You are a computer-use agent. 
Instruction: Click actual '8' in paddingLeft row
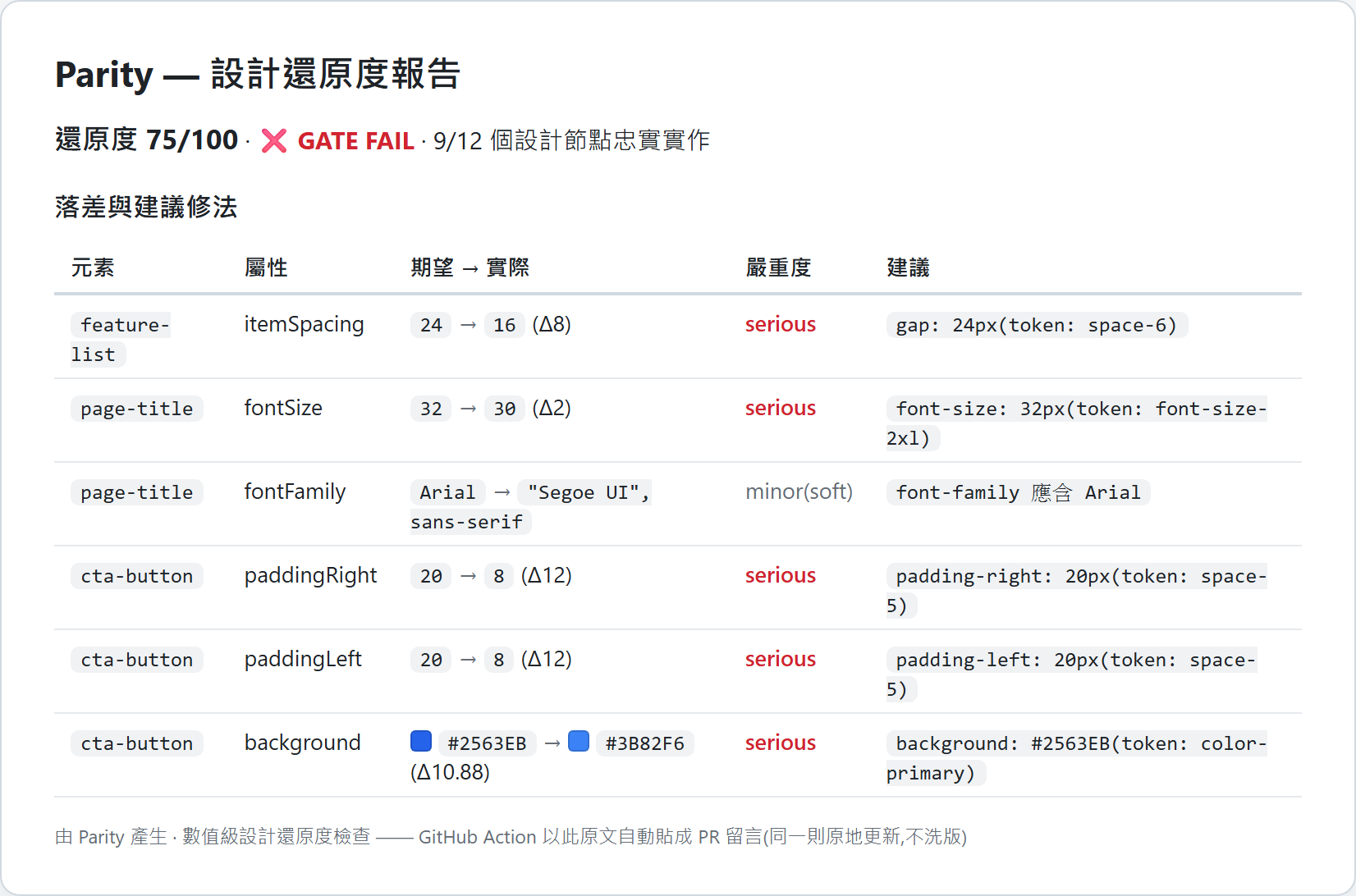[499, 660]
